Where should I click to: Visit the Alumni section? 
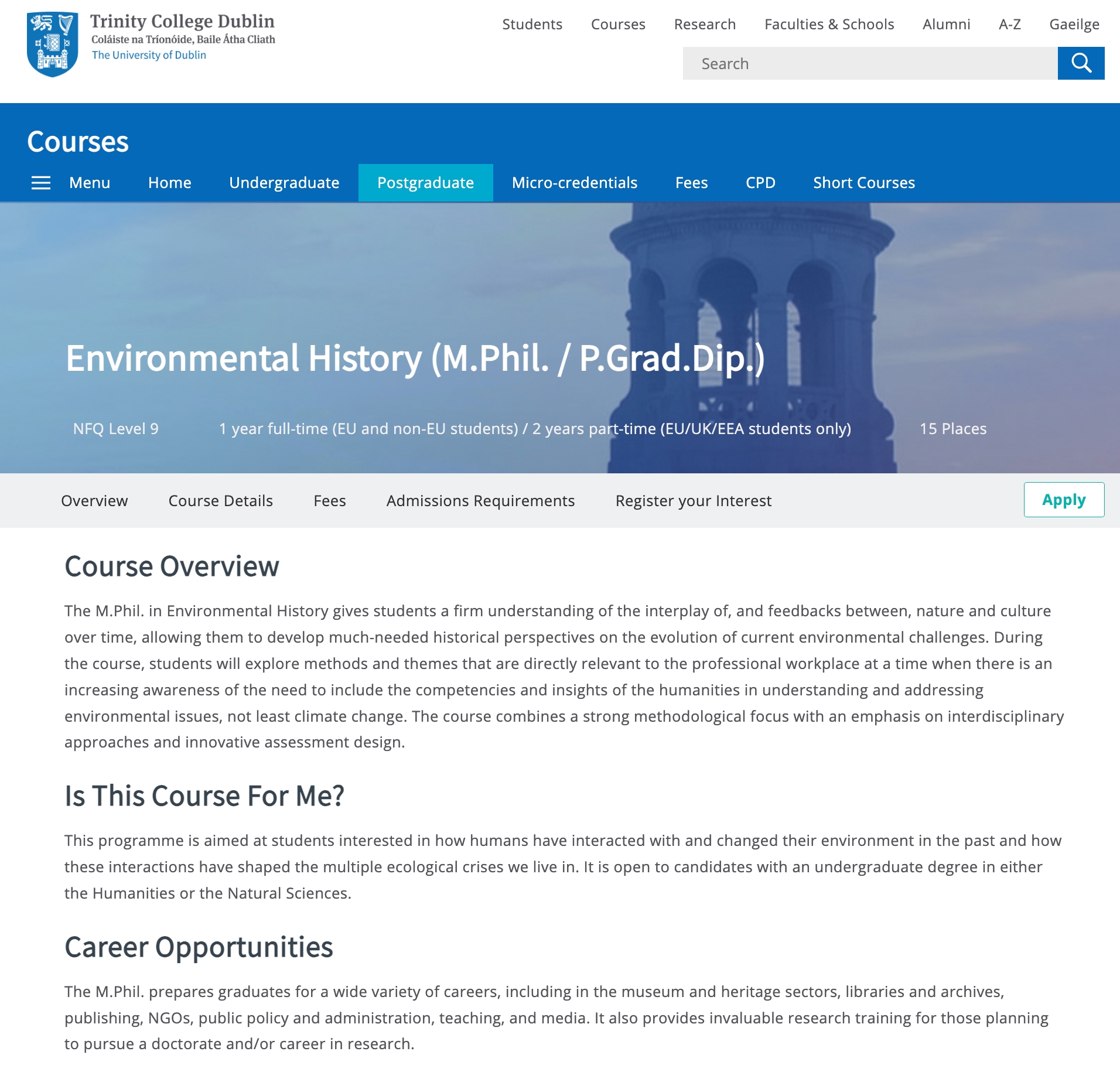(946, 24)
